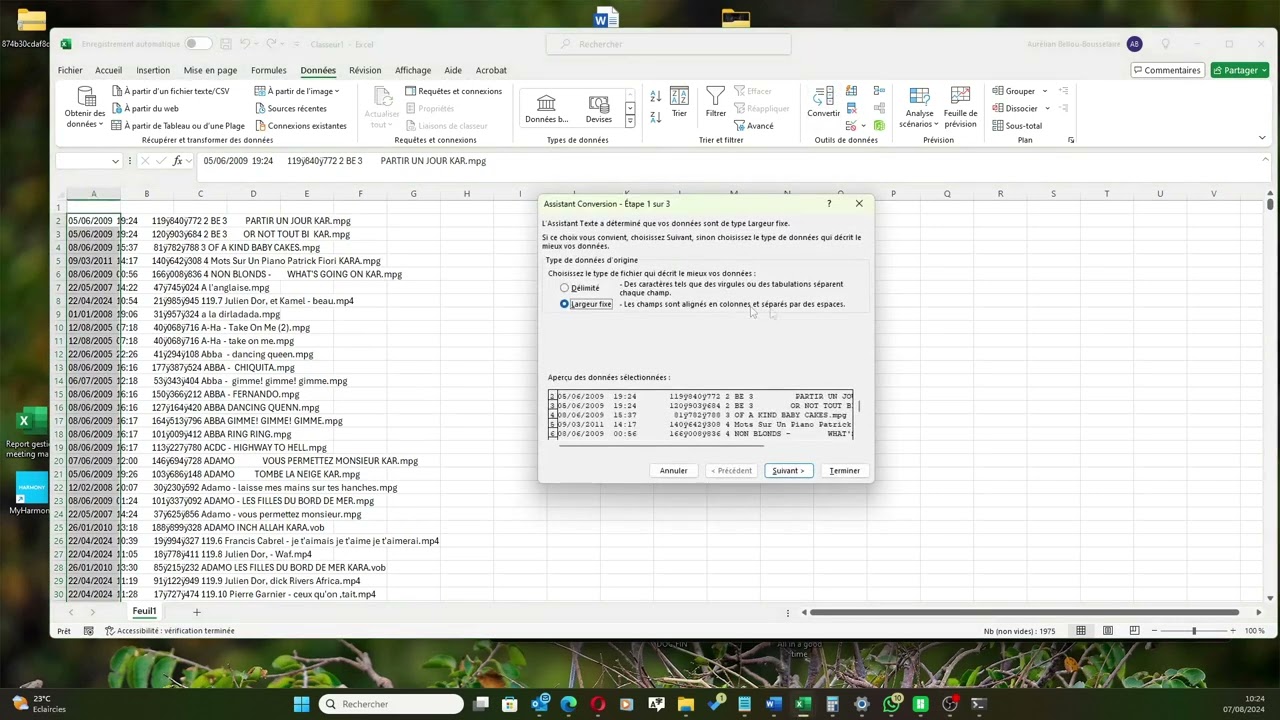
Task: Open Word from the taskbar
Action: 772,704
